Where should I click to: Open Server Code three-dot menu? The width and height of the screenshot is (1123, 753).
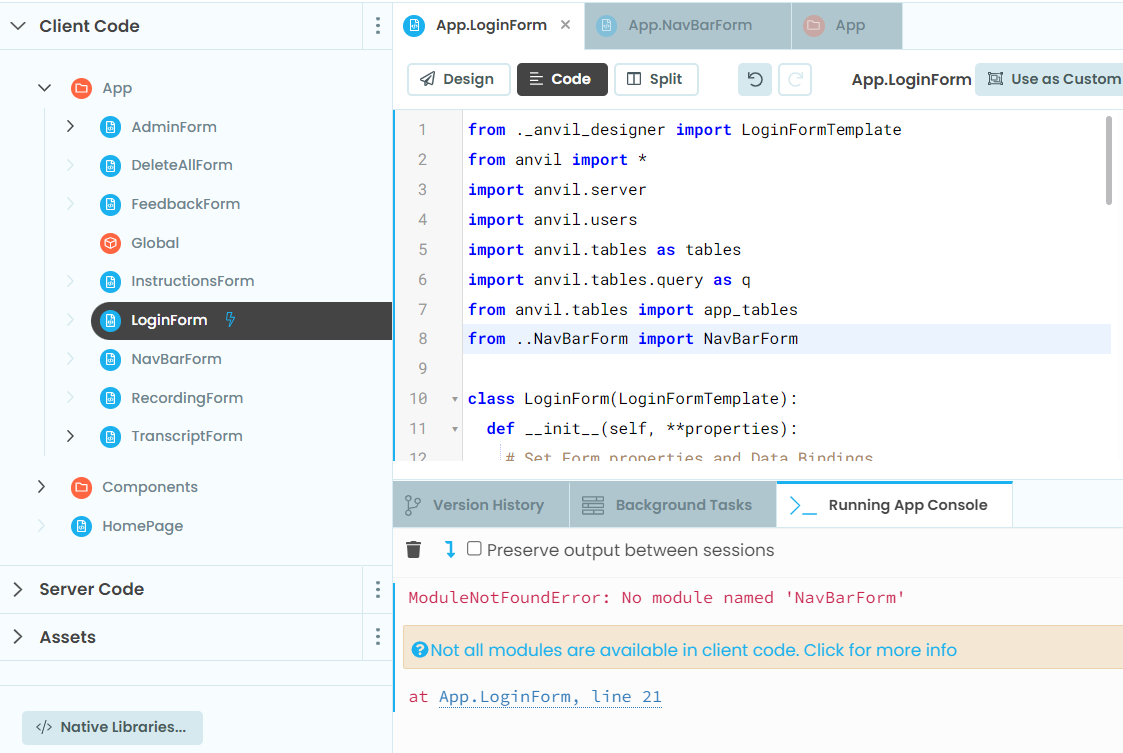click(377, 589)
